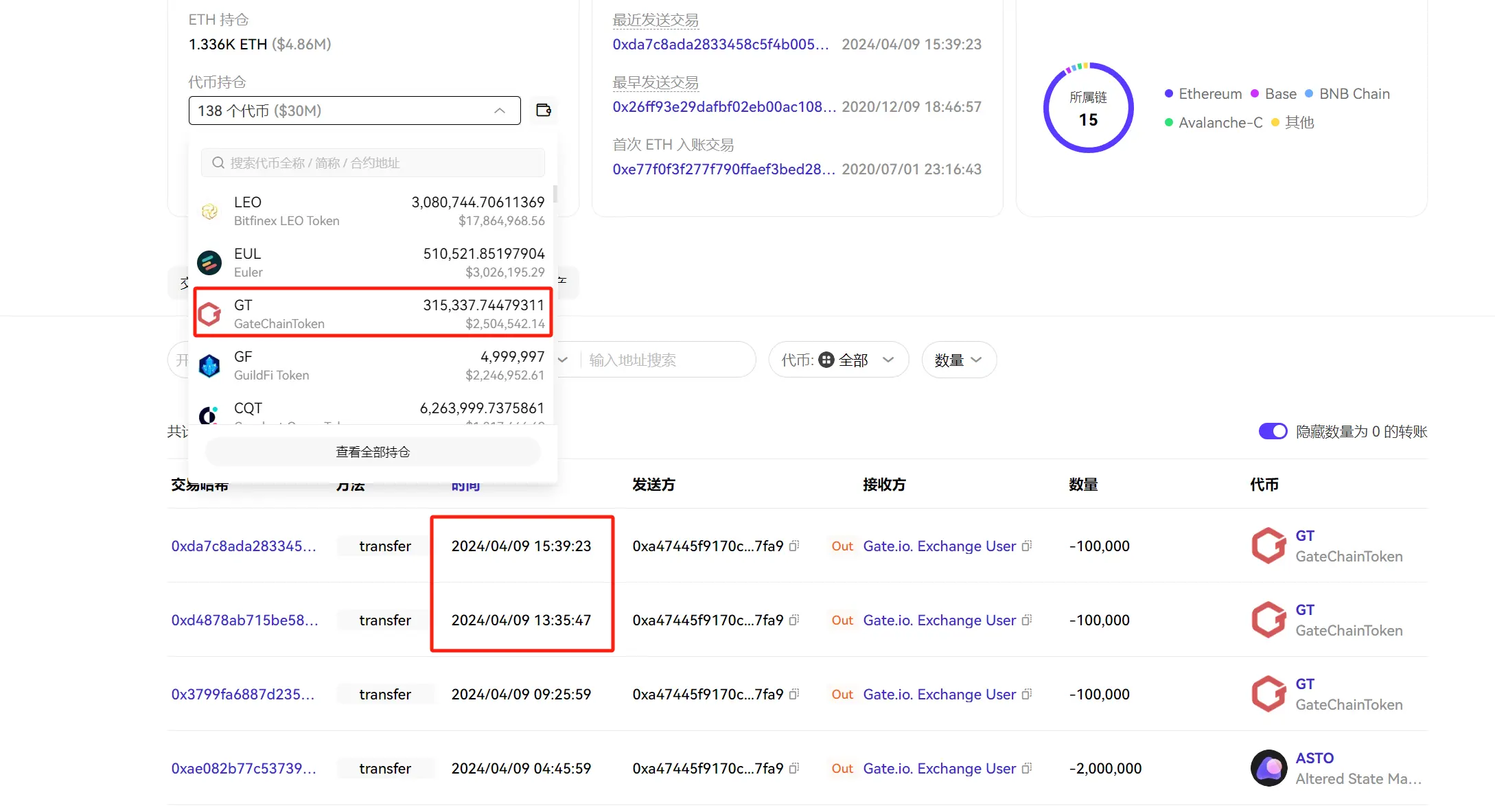Image resolution: width=1495 pixels, height=812 pixels.
Task: Click the 时间 column header
Action: (465, 485)
